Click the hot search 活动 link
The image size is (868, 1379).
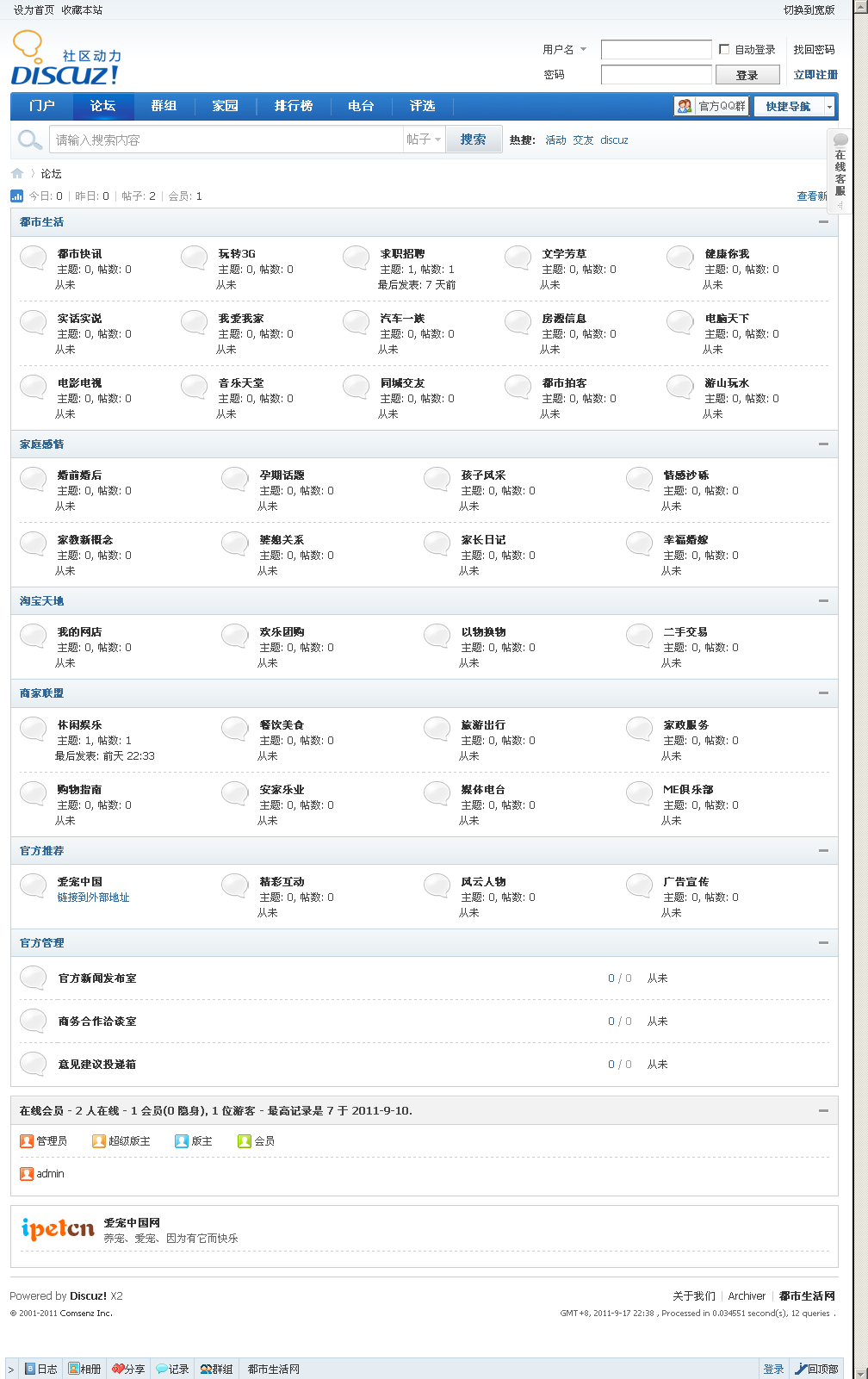click(x=555, y=140)
